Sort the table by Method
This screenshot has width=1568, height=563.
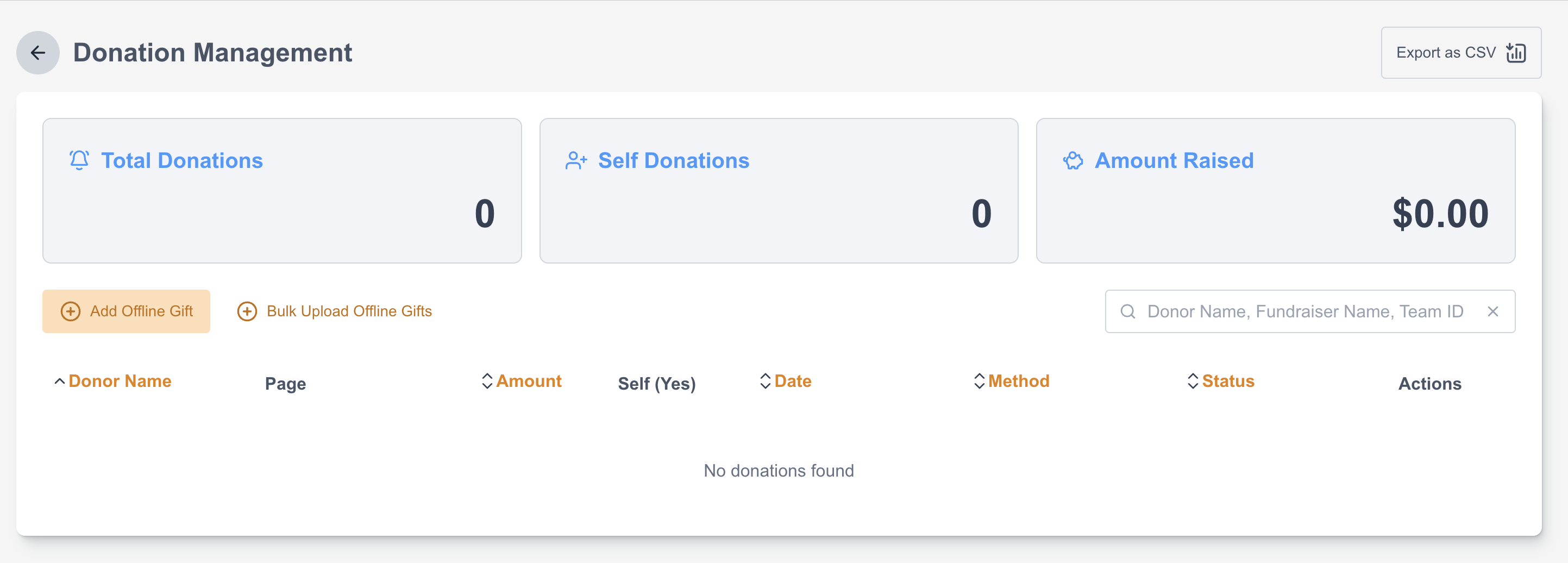tap(1018, 381)
